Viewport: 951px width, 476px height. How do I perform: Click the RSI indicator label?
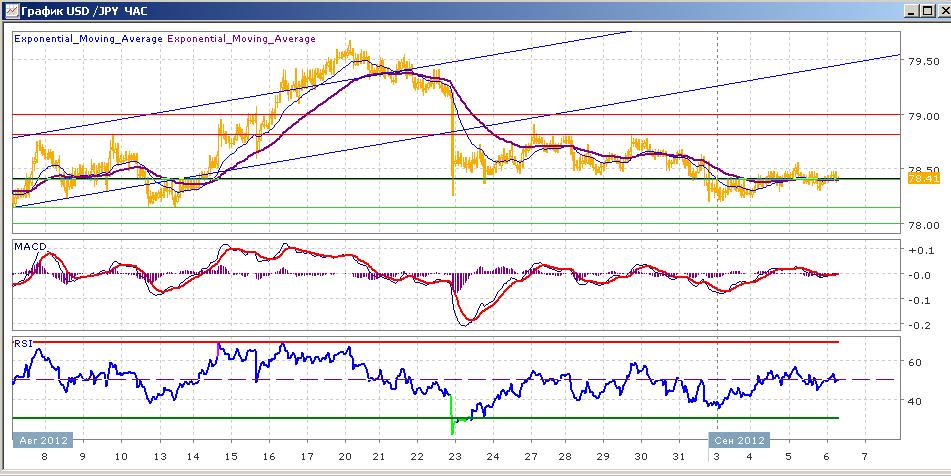tap(22, 344)
